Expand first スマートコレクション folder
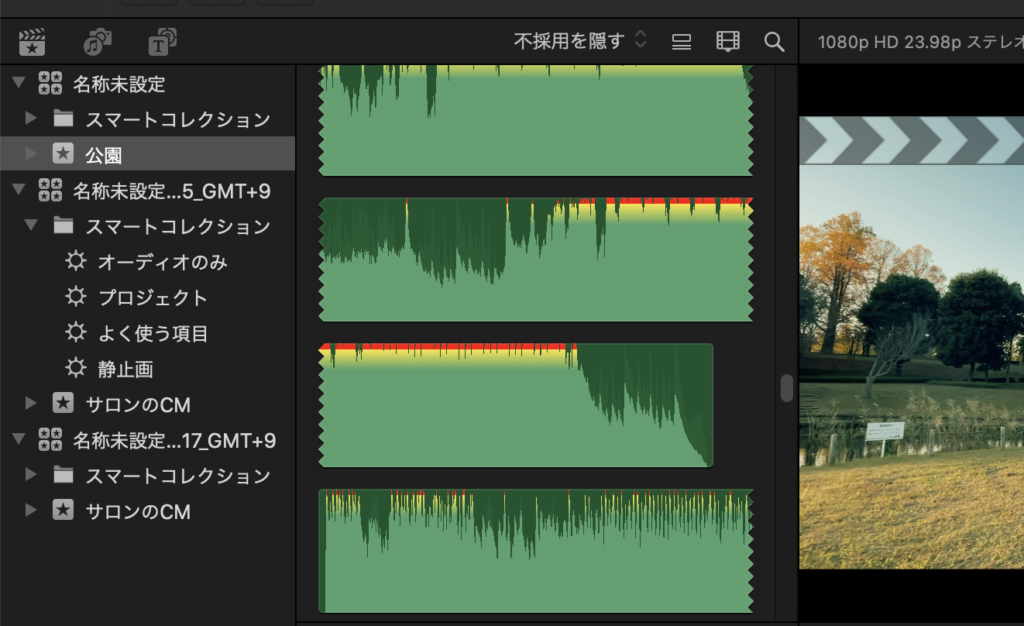 click(30, 118)
